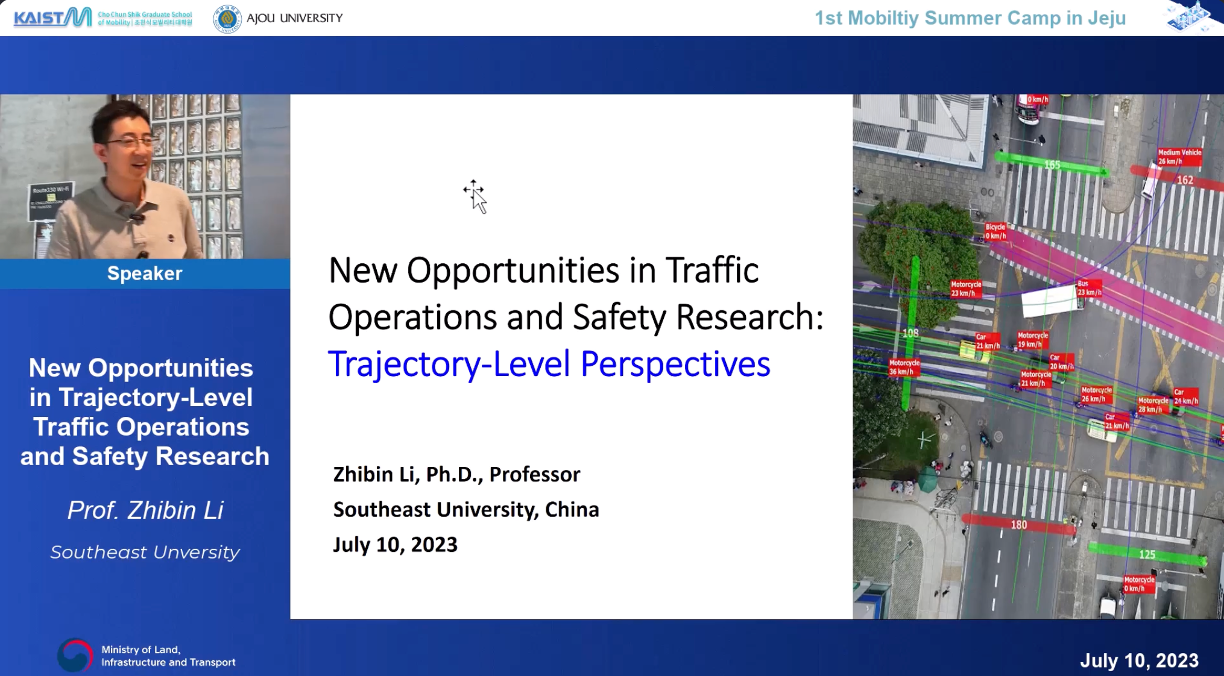
Task: Select the Bus 23 km/h label
Action: (1088, 288)
